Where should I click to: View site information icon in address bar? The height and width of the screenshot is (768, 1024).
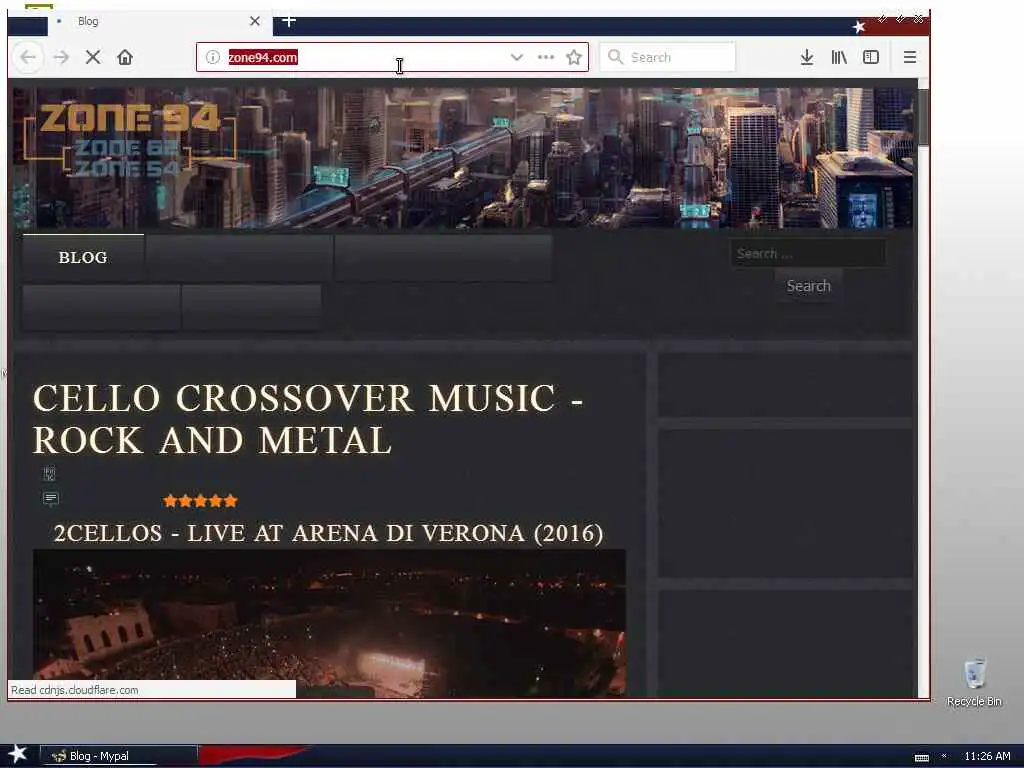(212, 57)
